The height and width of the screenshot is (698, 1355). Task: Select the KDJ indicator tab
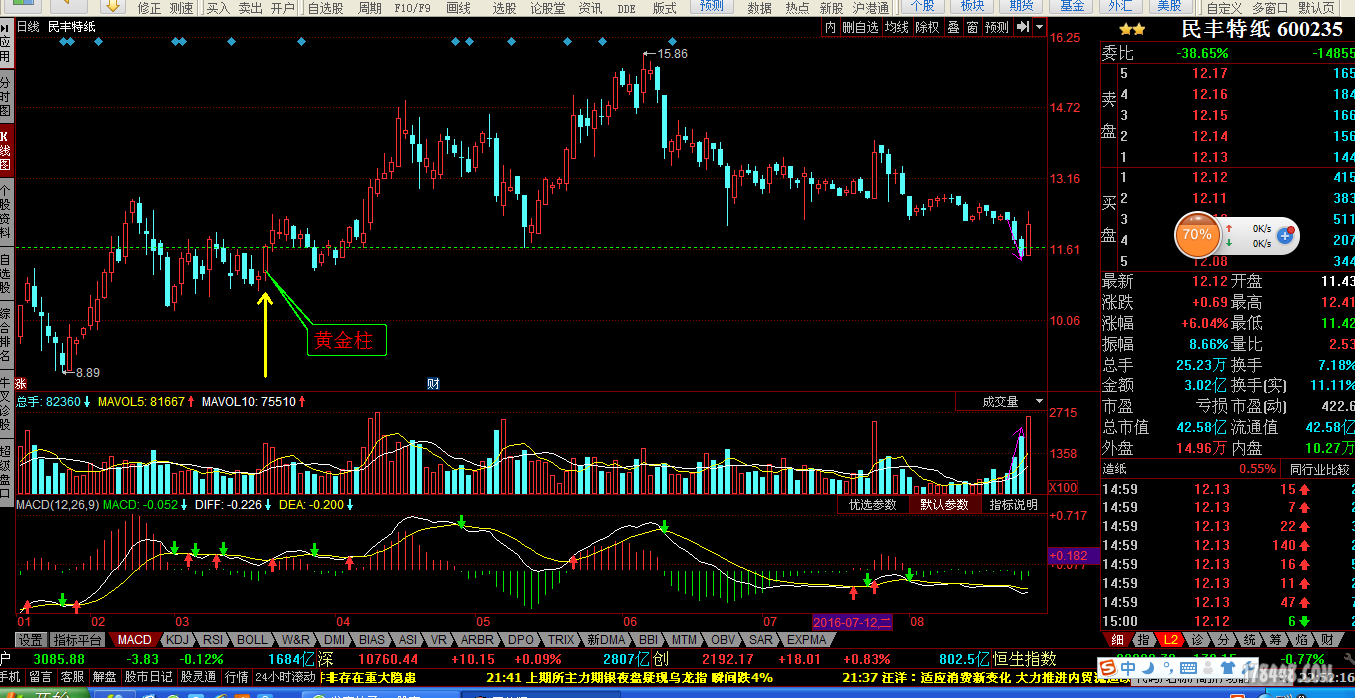click(x=177, y=639)
